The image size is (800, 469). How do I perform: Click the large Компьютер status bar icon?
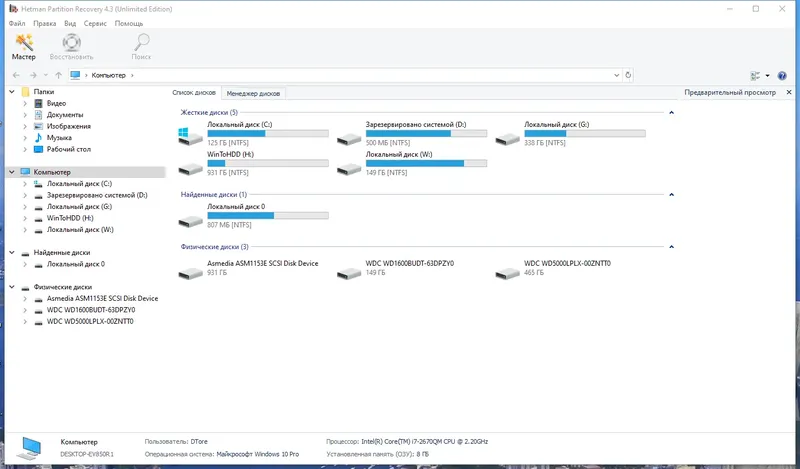pyautogui.click(x=29, y=448)
